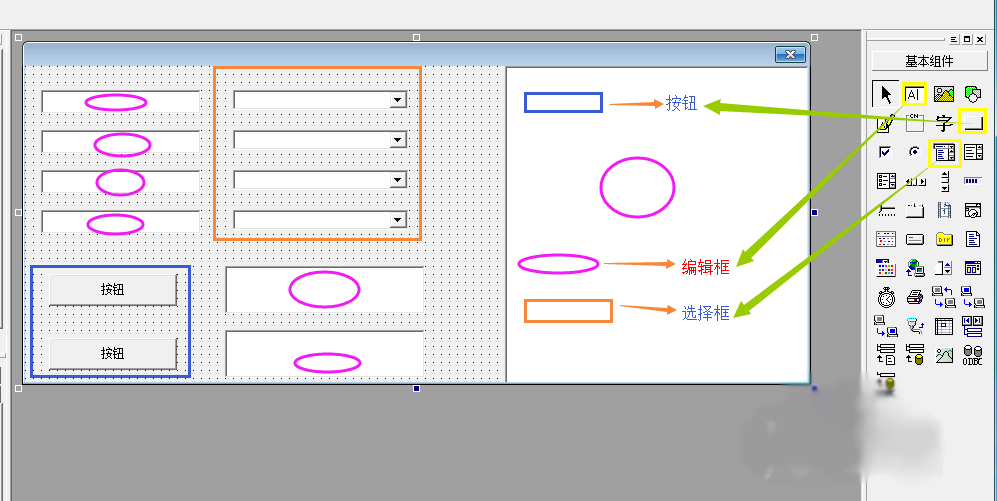The image size is (997, 501).
Task: Select the progress bar component icon
Action: (972, 181)
